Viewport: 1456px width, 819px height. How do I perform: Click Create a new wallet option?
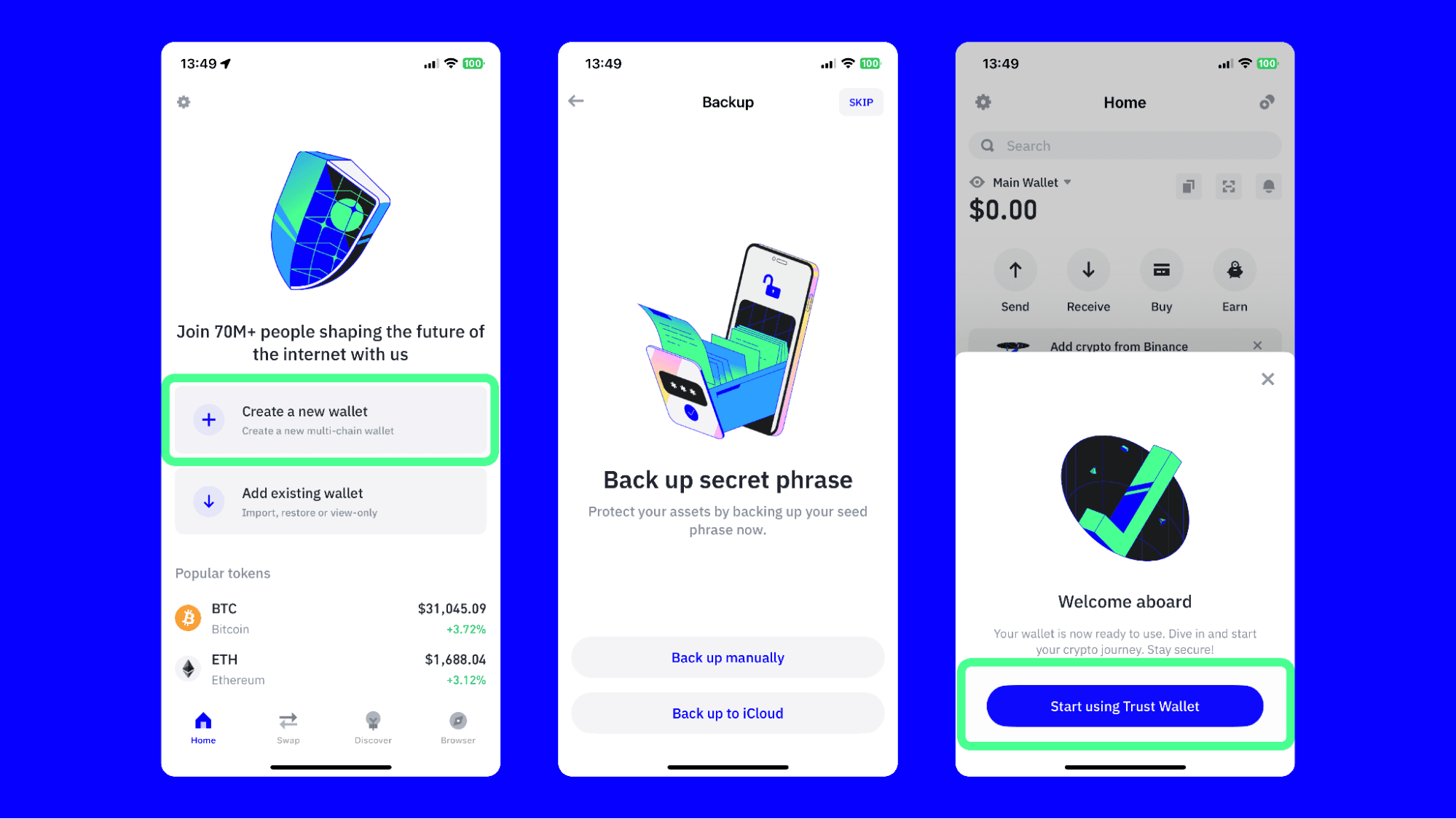click(331, 419)
